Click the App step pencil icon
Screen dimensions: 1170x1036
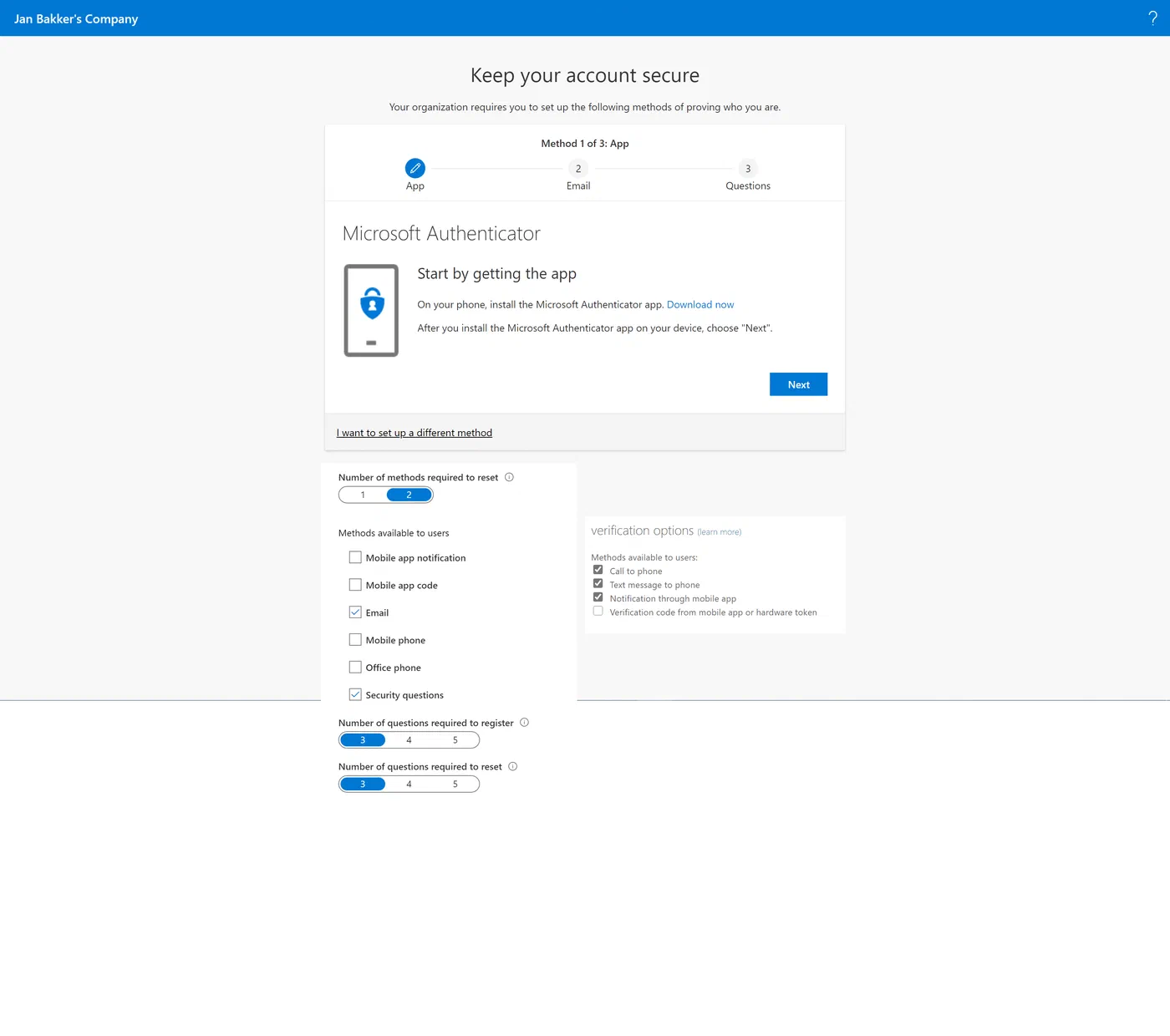(x=415, y=168)
